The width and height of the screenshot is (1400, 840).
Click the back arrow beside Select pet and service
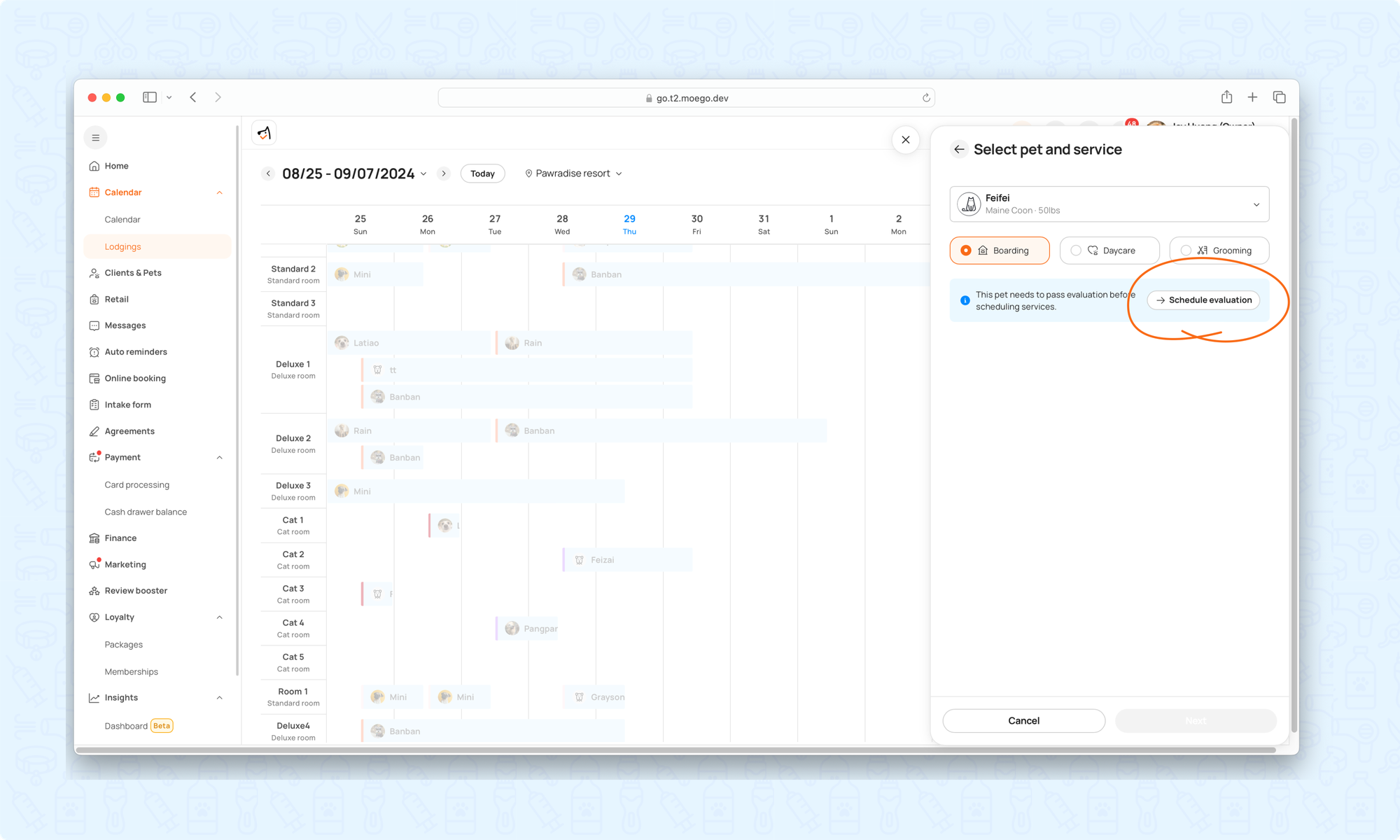pos(959,149)
